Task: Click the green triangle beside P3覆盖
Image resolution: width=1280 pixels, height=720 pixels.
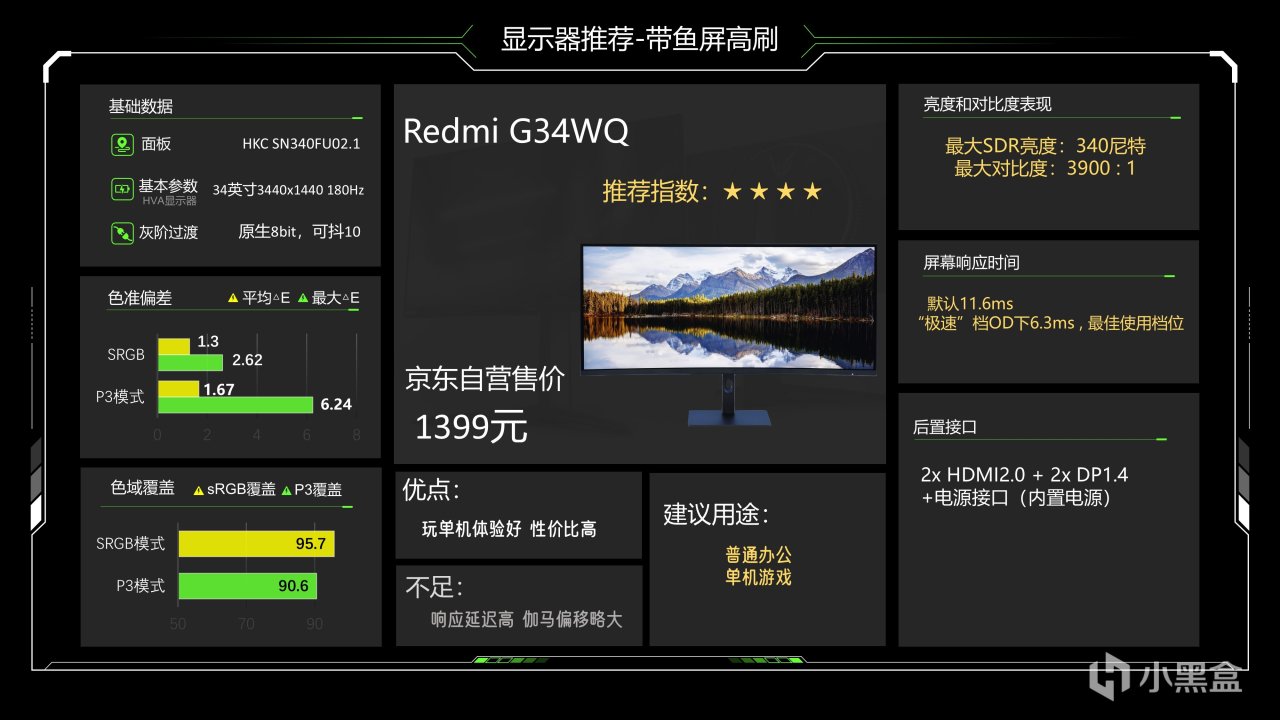Action: (287, 490)
